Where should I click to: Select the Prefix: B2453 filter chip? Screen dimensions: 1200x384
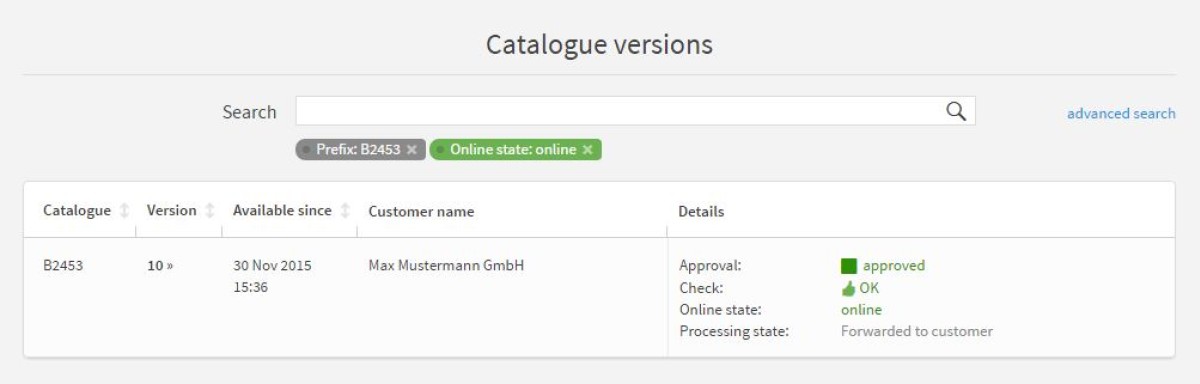point(360,150)
